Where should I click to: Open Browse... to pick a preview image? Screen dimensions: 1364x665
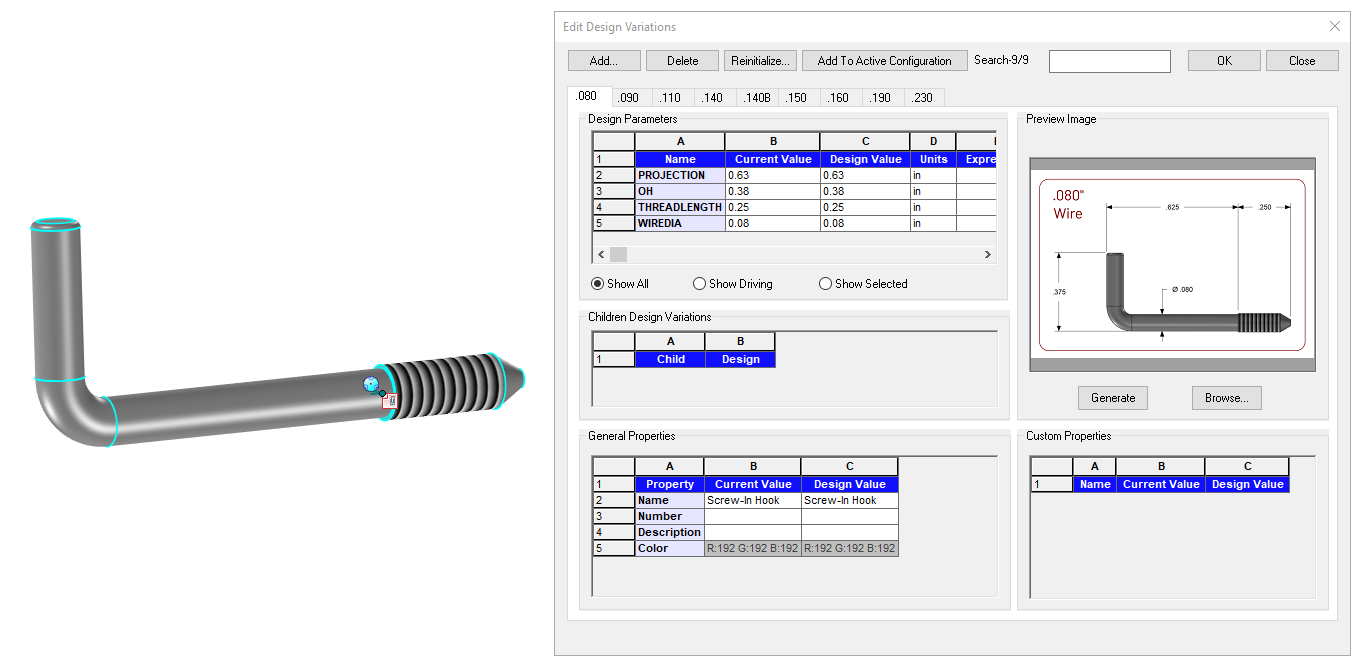point(1226,398)
